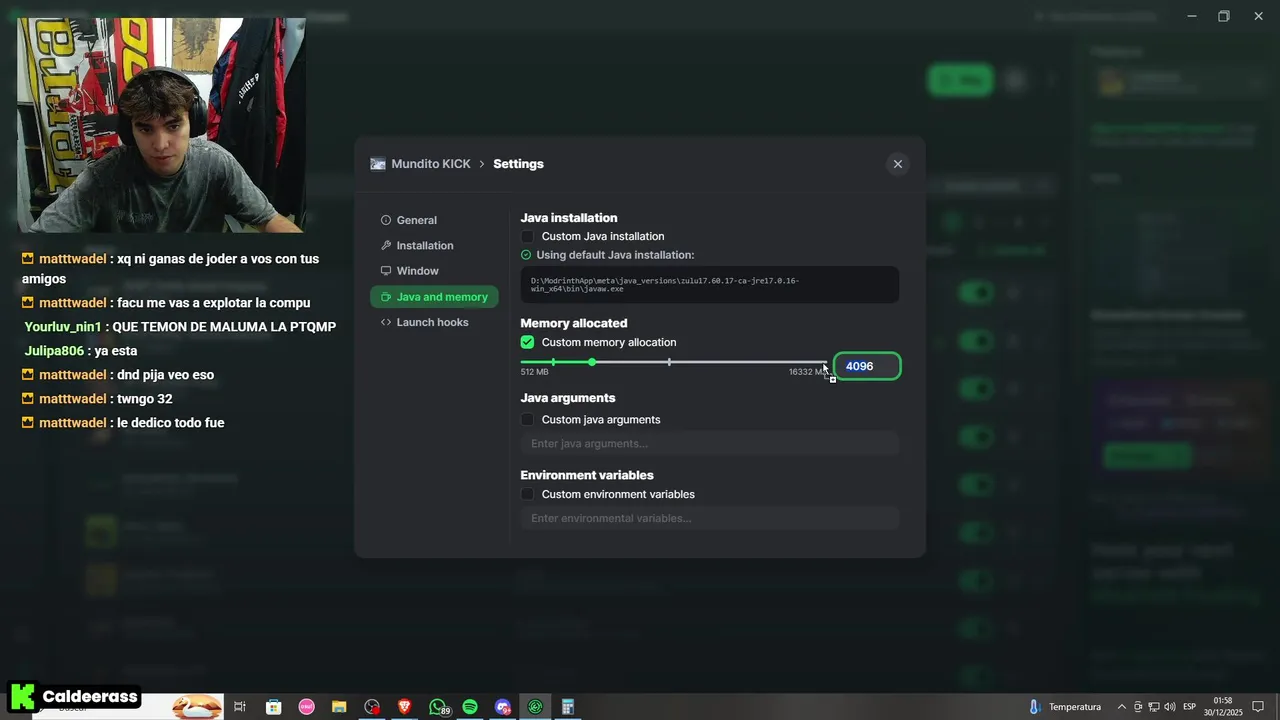The image size is (1280, 720).
Task: Open File Explorer from taskbar
Action: (339, 707)
